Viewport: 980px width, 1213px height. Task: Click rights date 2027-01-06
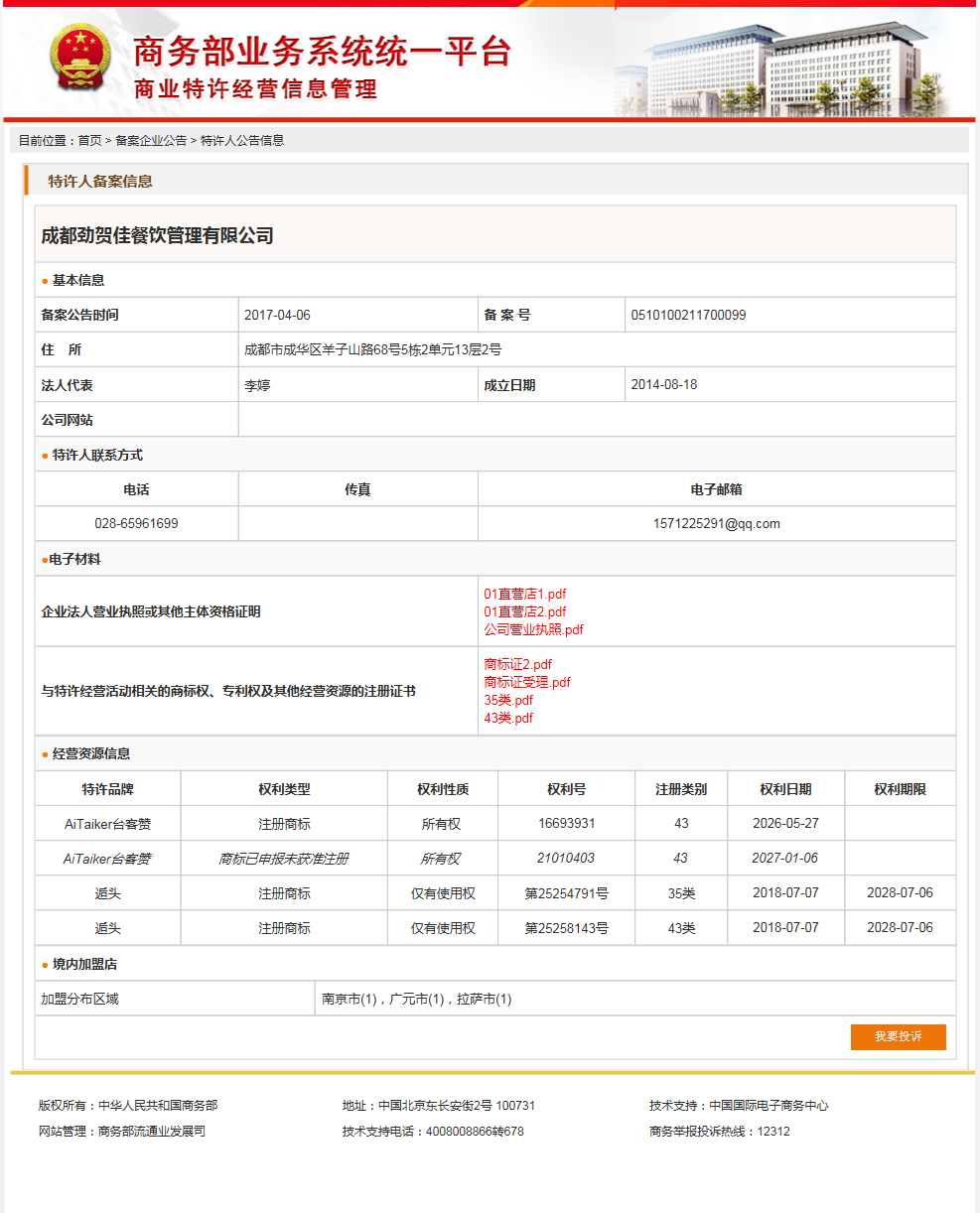[785, 858]
